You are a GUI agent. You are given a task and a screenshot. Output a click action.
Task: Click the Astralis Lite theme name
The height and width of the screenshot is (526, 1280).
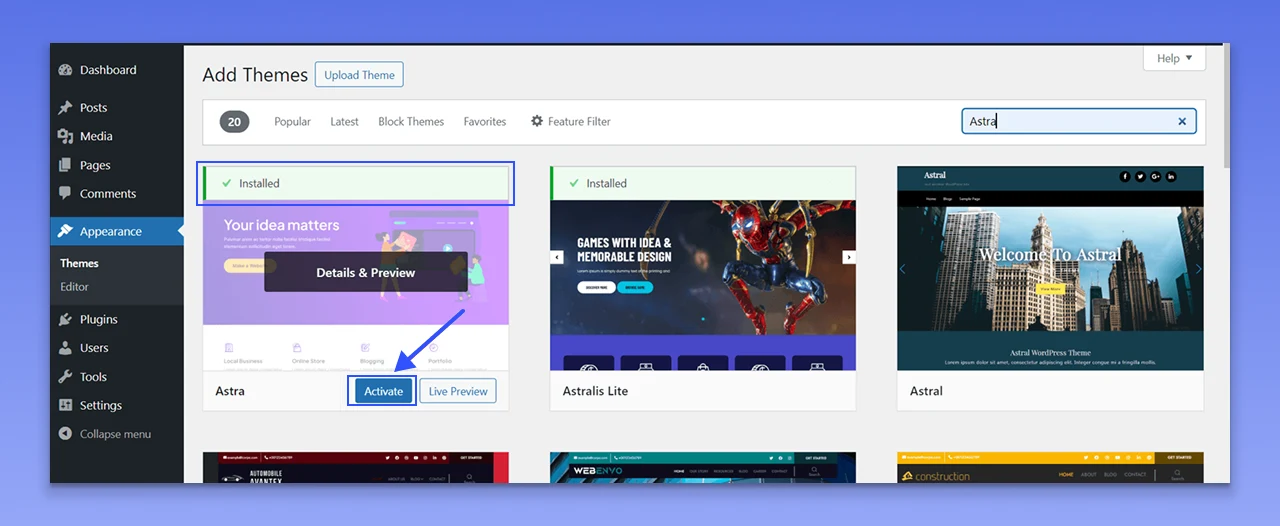point(595,391)
